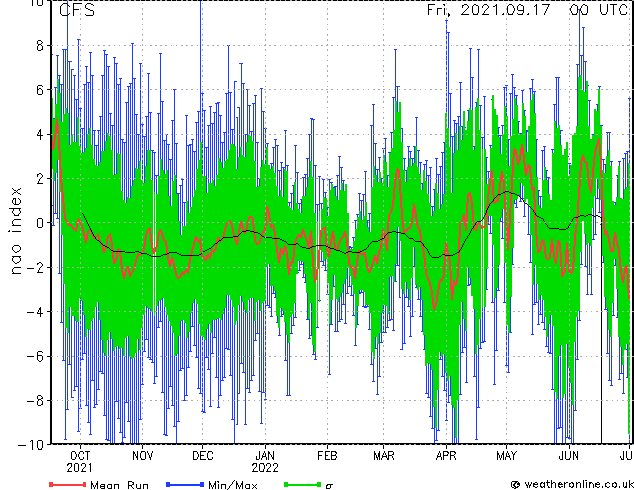Click the weatheronline.co.uk copyright text
Image resolution: width=634 pixels, height=490 pixels.
tap(572, 484)
